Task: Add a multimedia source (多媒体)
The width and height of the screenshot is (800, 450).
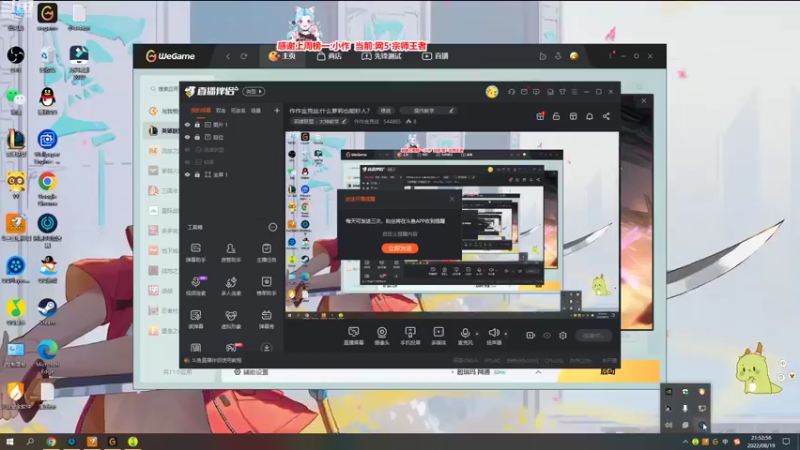Action: pos(438,336)
